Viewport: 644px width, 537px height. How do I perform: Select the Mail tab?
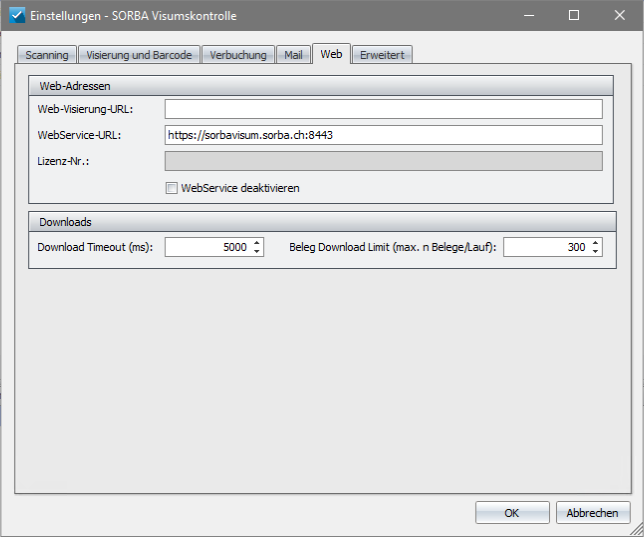click(x=293, y=55)
